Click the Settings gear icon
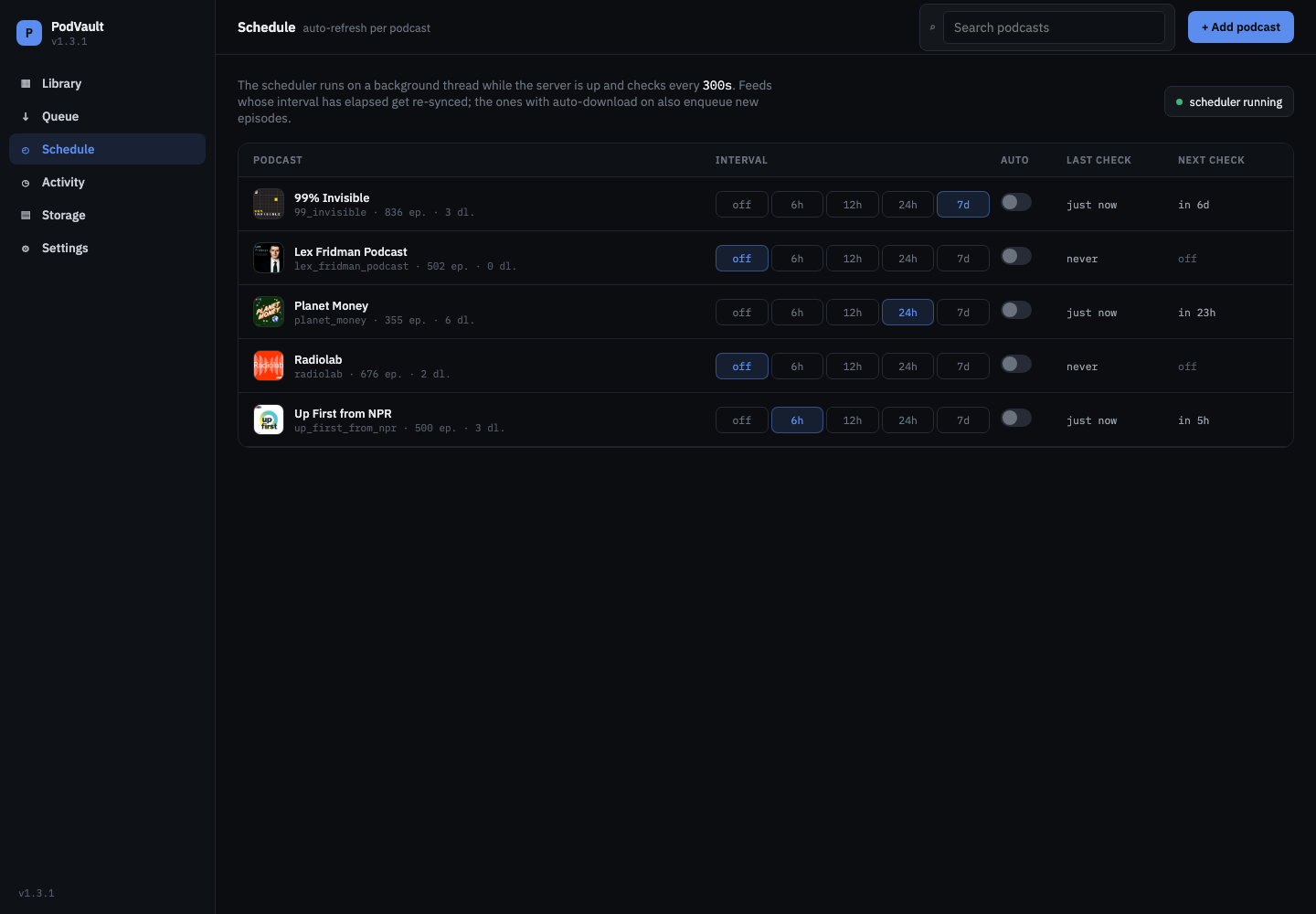Screen dimensions: 1316x914 tap(26, 249)
